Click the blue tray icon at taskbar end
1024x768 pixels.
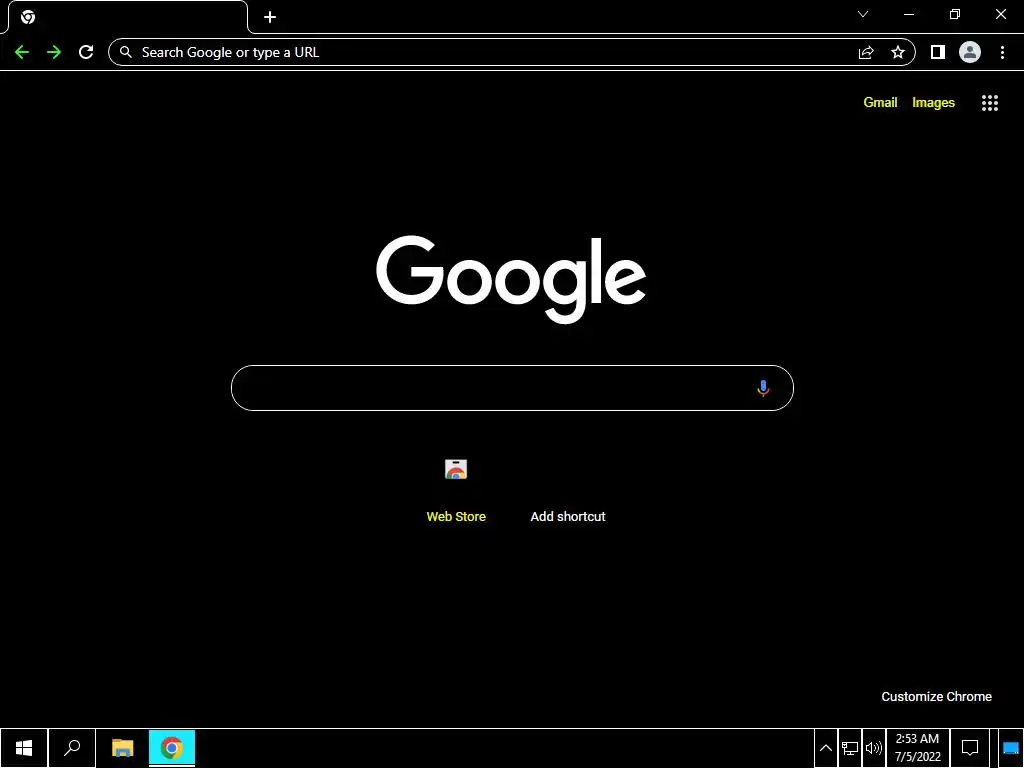pos(1010,748)
